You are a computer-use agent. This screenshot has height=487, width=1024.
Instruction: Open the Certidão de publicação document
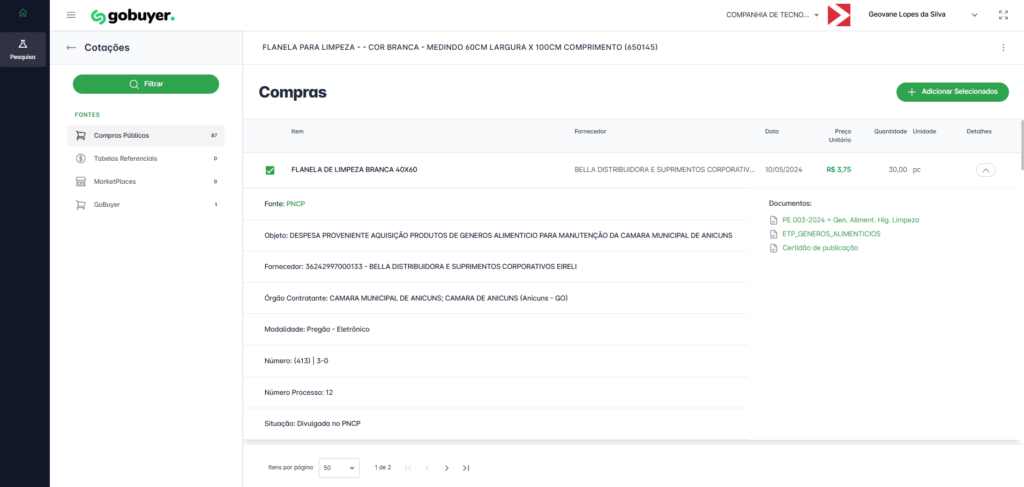pos(819,247)
